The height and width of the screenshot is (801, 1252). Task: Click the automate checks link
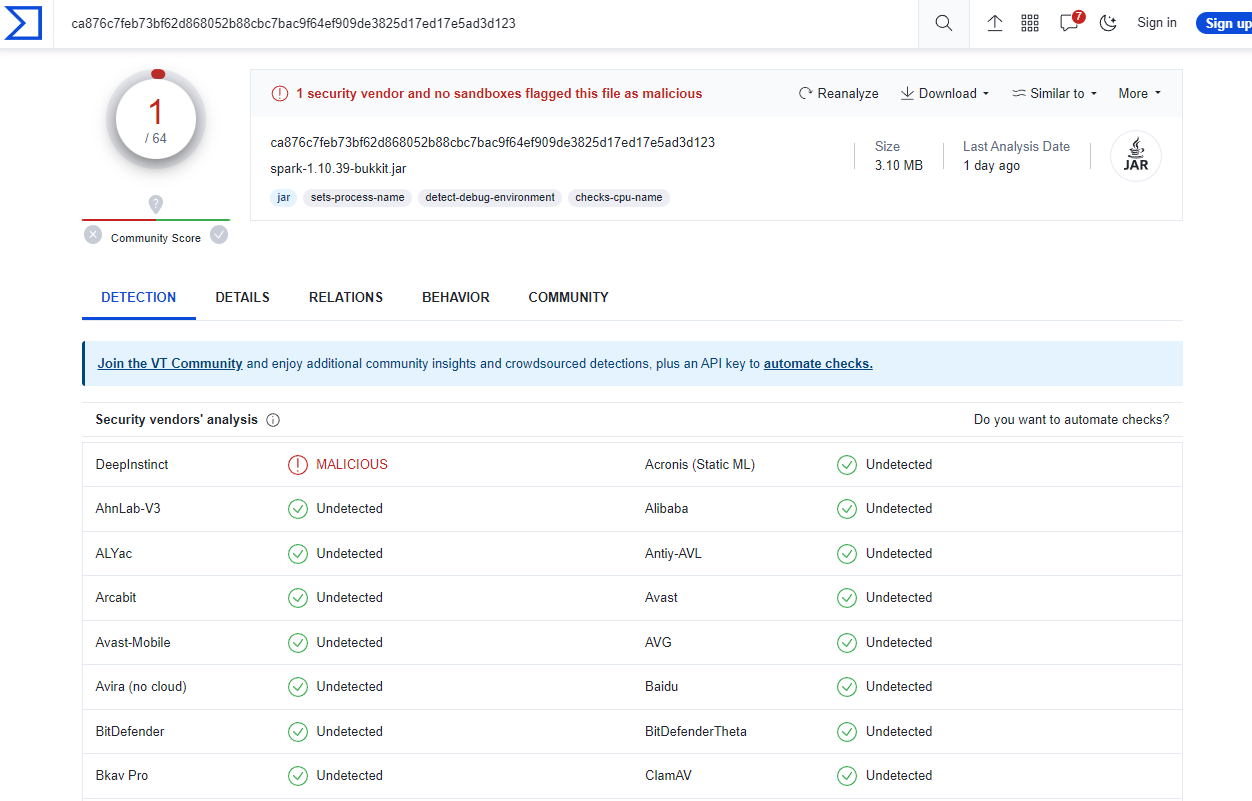click(818, 364)
